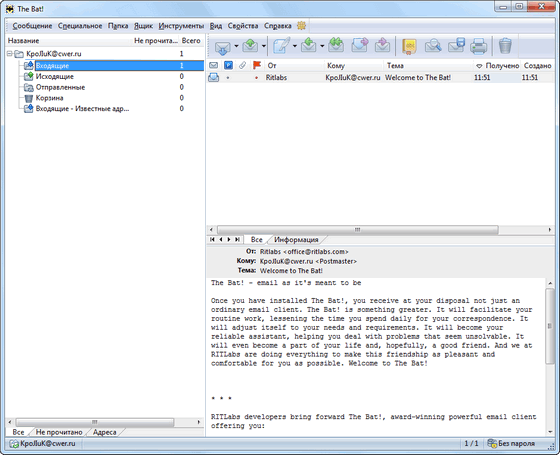Toggle the flag dot on Ritlabs message
Viewport: 560px width, 455px height.
(256, 78)
